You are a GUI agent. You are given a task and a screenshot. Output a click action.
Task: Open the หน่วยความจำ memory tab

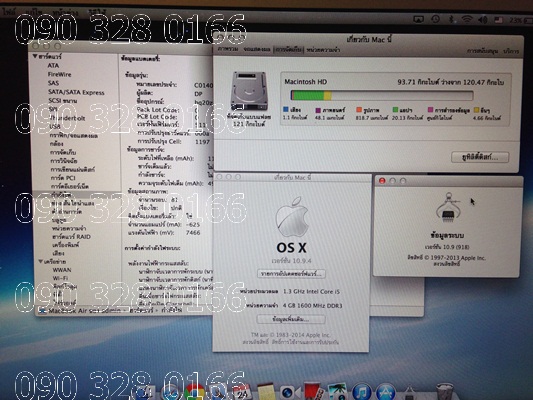coord(323,50)
